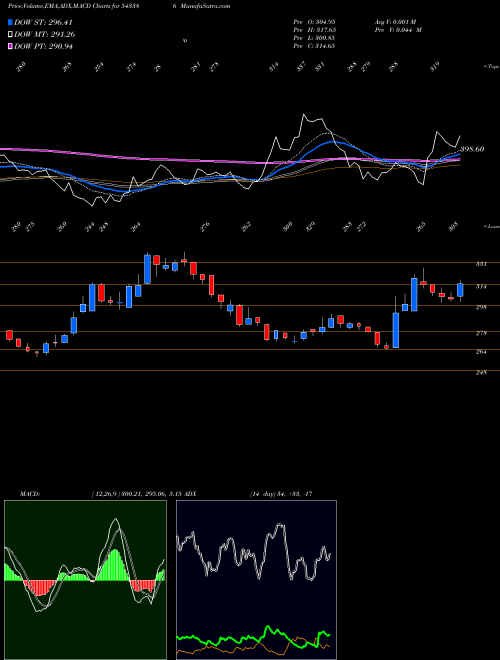Click the 278 price axis label
The image size is (500, 660).
pos(481,333)
